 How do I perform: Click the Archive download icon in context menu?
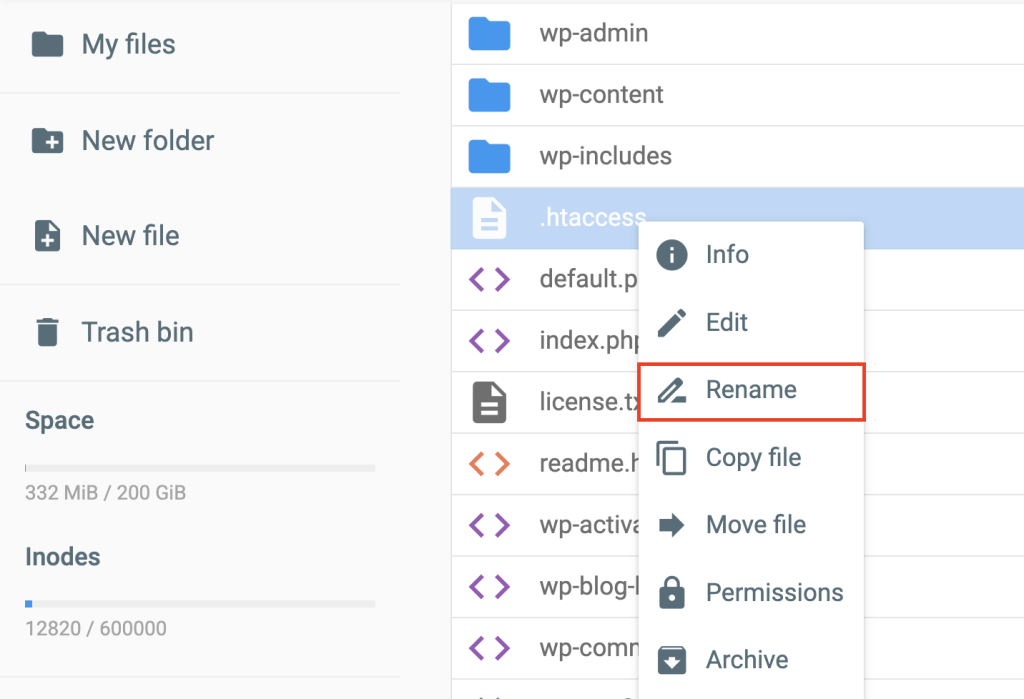click(673, 659)
